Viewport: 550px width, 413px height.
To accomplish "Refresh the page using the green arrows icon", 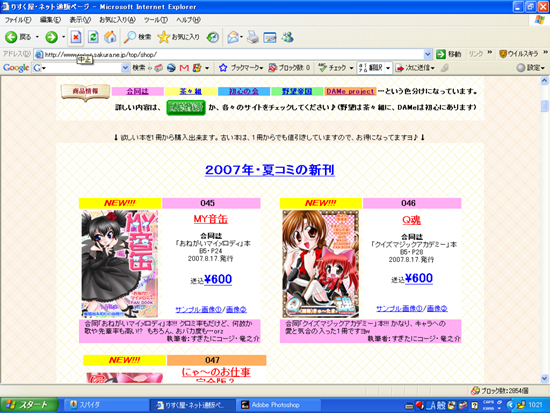I will 93,37.
